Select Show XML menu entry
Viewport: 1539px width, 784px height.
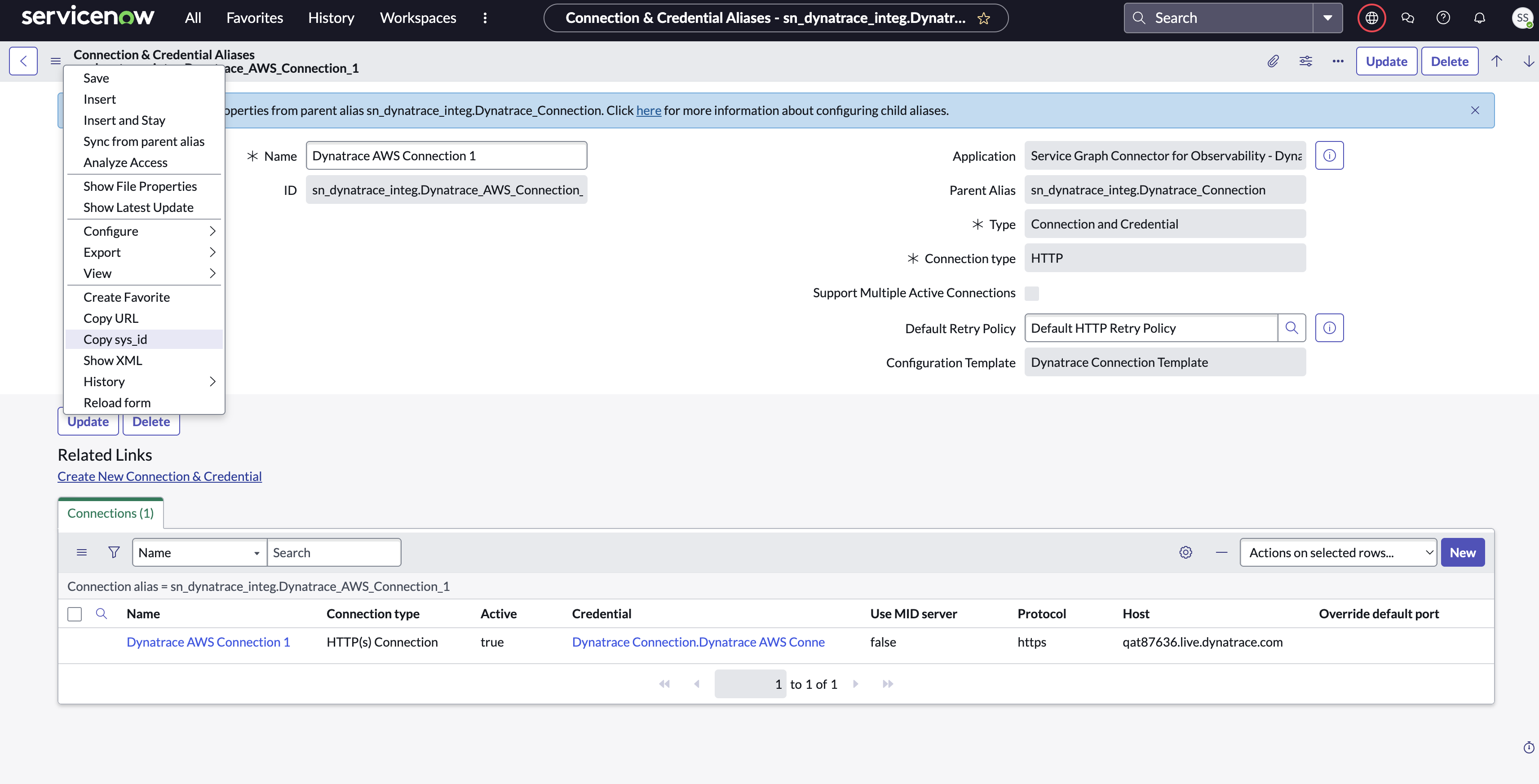[x=144, y=361]
